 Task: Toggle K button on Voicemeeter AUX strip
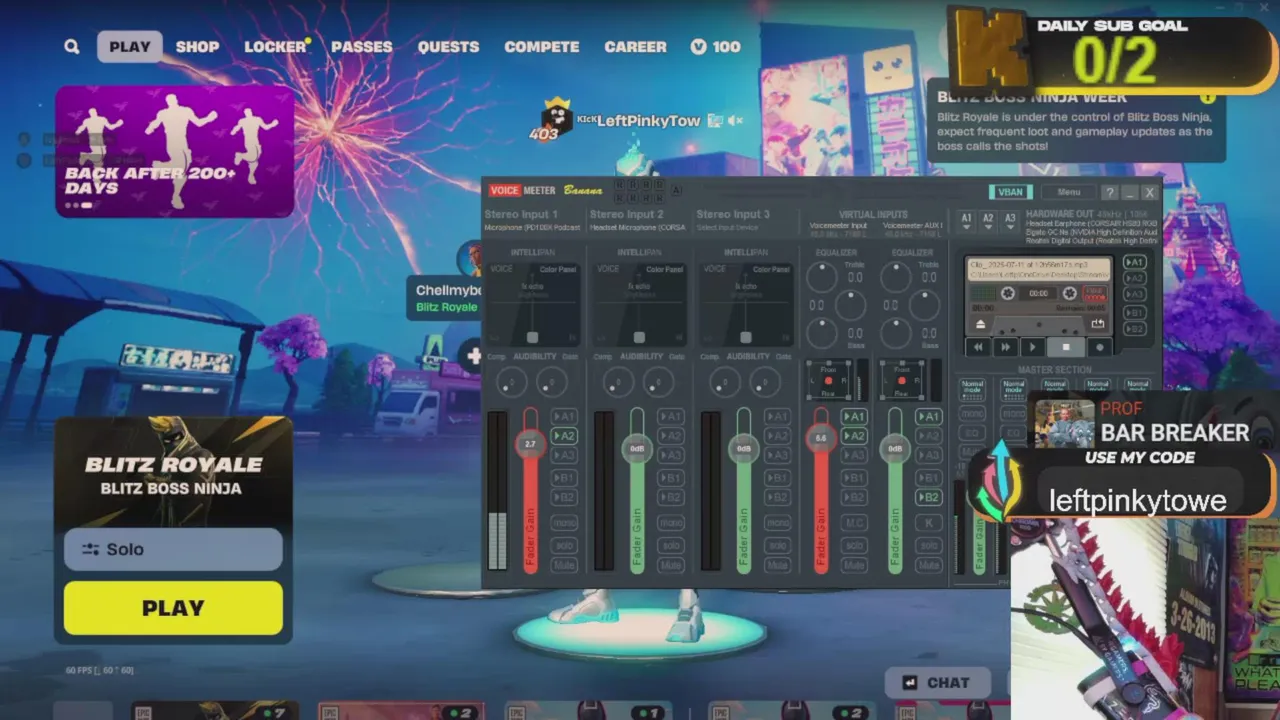click(929, 523)
